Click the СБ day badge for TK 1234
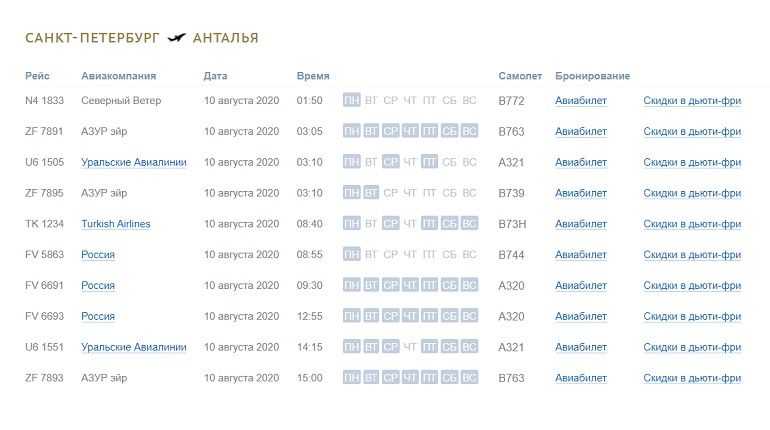The height and width of the screenshot is (430, 770). [449, 224]
